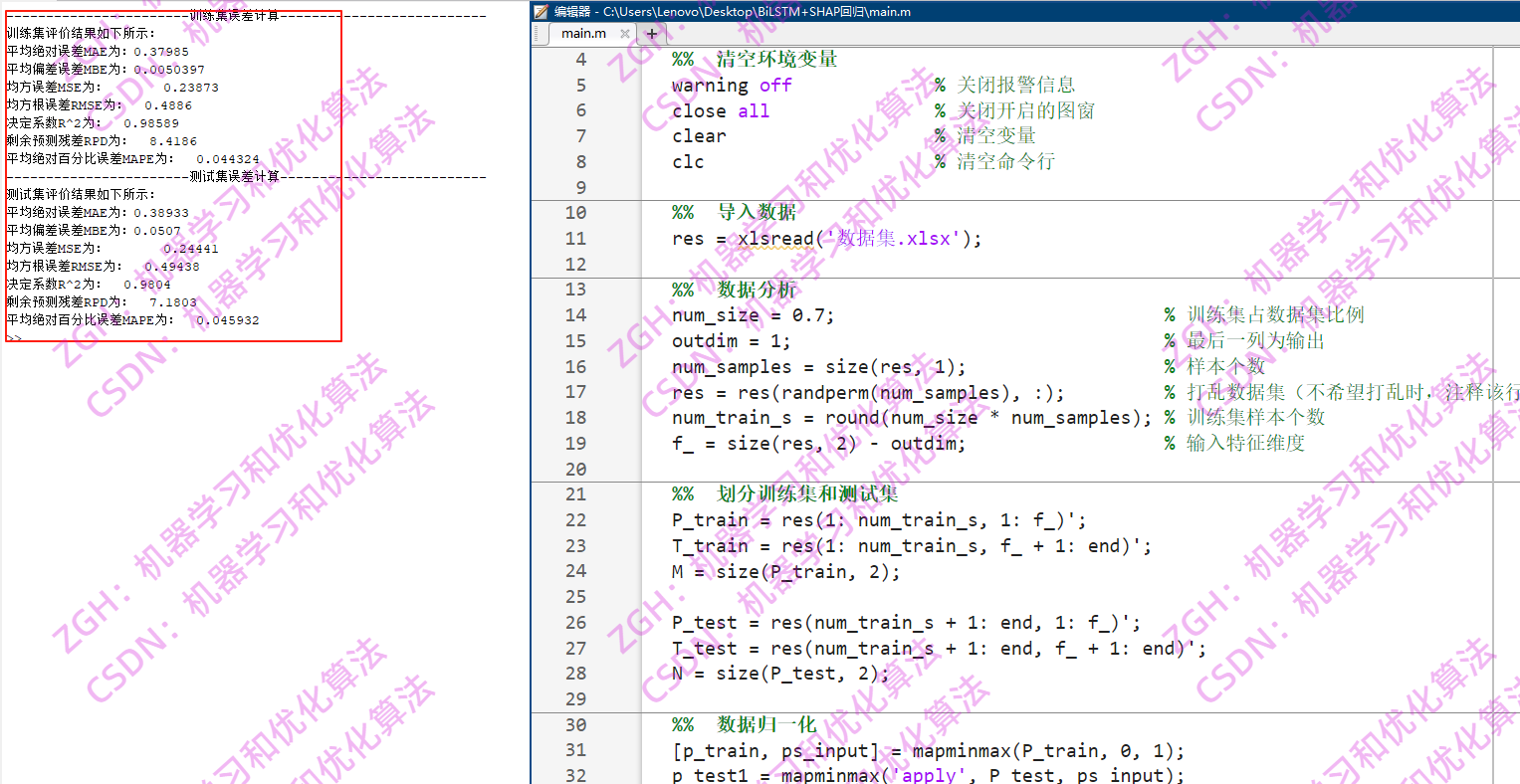Screen dimensions: 1520x784
Task: Click the MATLAB editor icon in the title bar
Action: [x=539, y=12]
